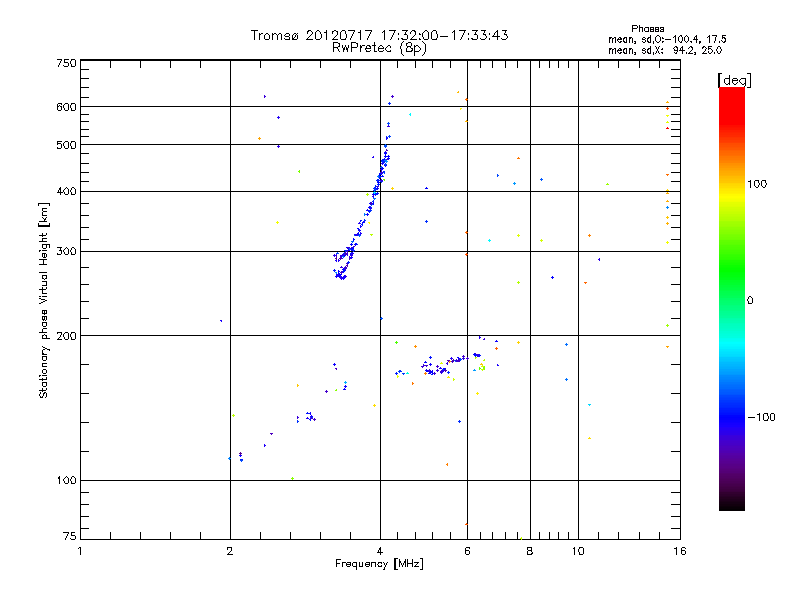This screenshot has width=800, height=600.
Task: Click the "Phases" heading text
Action: 647,29
